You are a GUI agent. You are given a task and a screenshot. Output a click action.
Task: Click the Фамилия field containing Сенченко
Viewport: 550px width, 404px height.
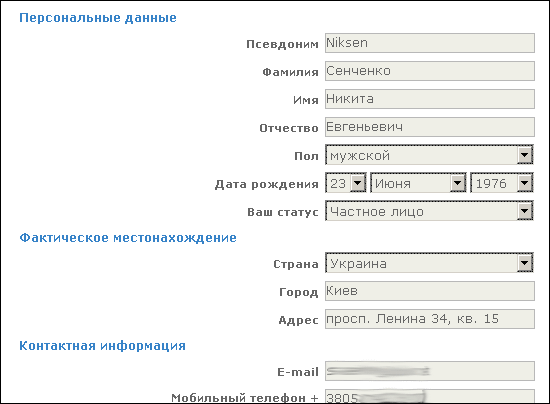tap(430, 71)
